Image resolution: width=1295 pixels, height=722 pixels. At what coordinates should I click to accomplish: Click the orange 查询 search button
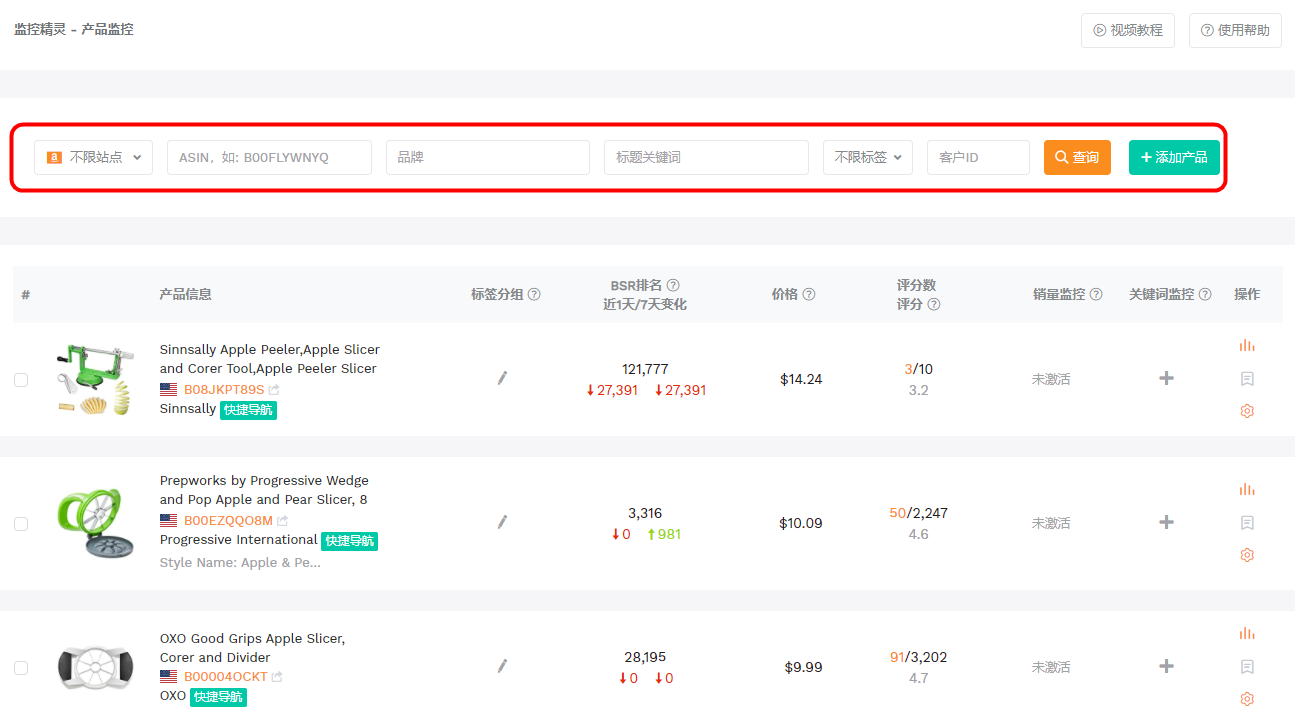tap(1077, 157)
